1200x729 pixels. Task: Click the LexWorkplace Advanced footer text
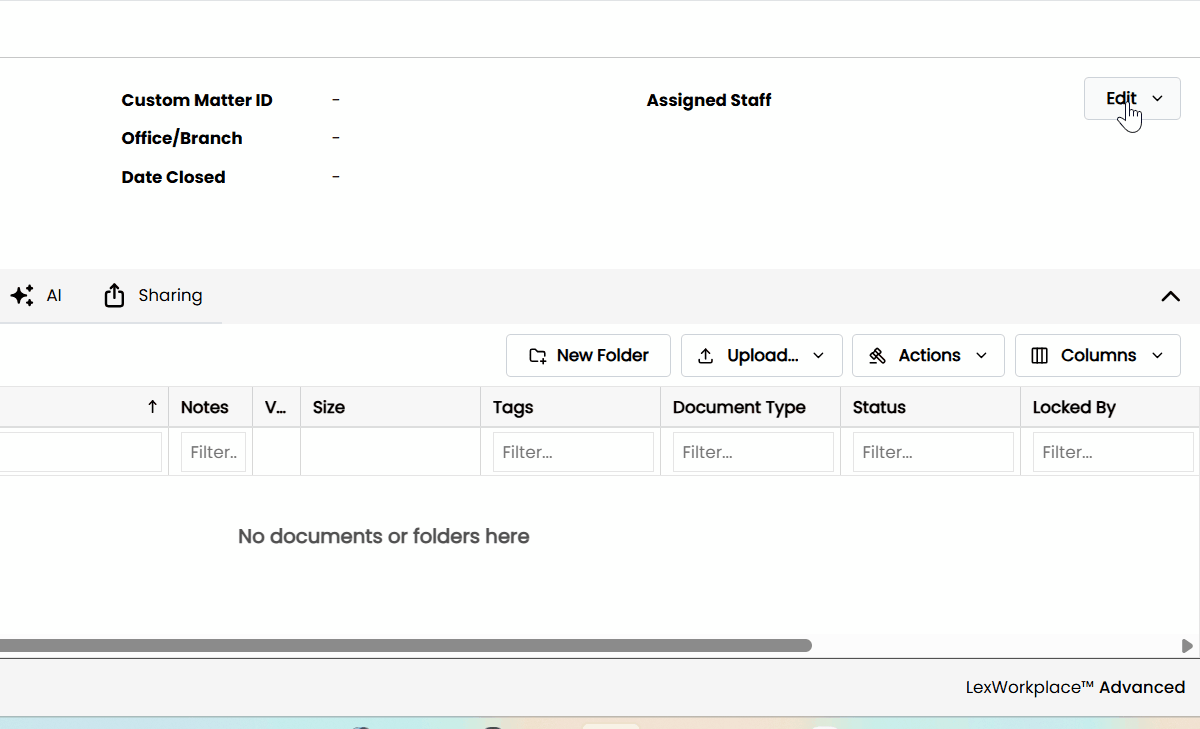pos(1075,687)
